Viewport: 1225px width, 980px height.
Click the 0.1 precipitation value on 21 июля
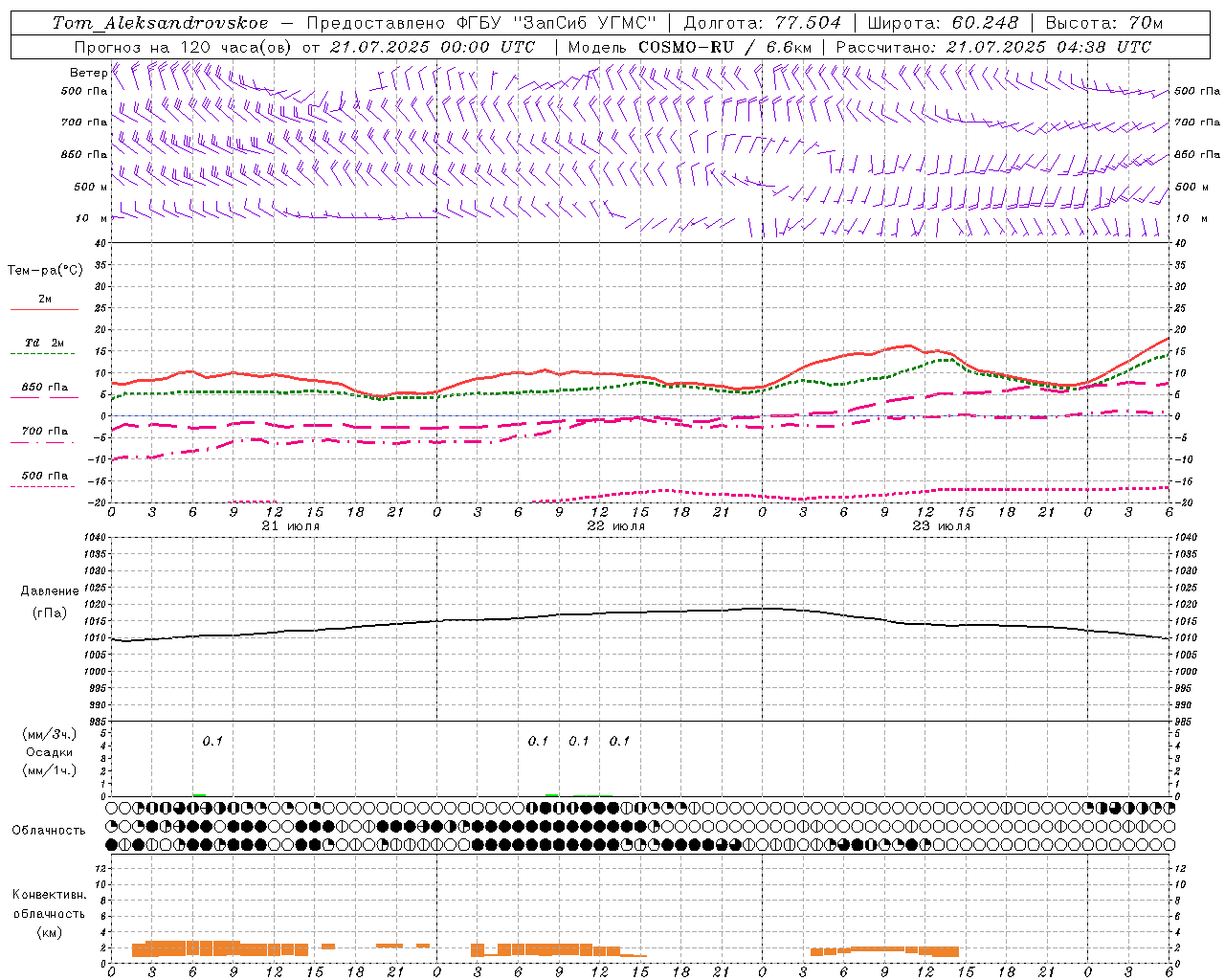point(212,741)
